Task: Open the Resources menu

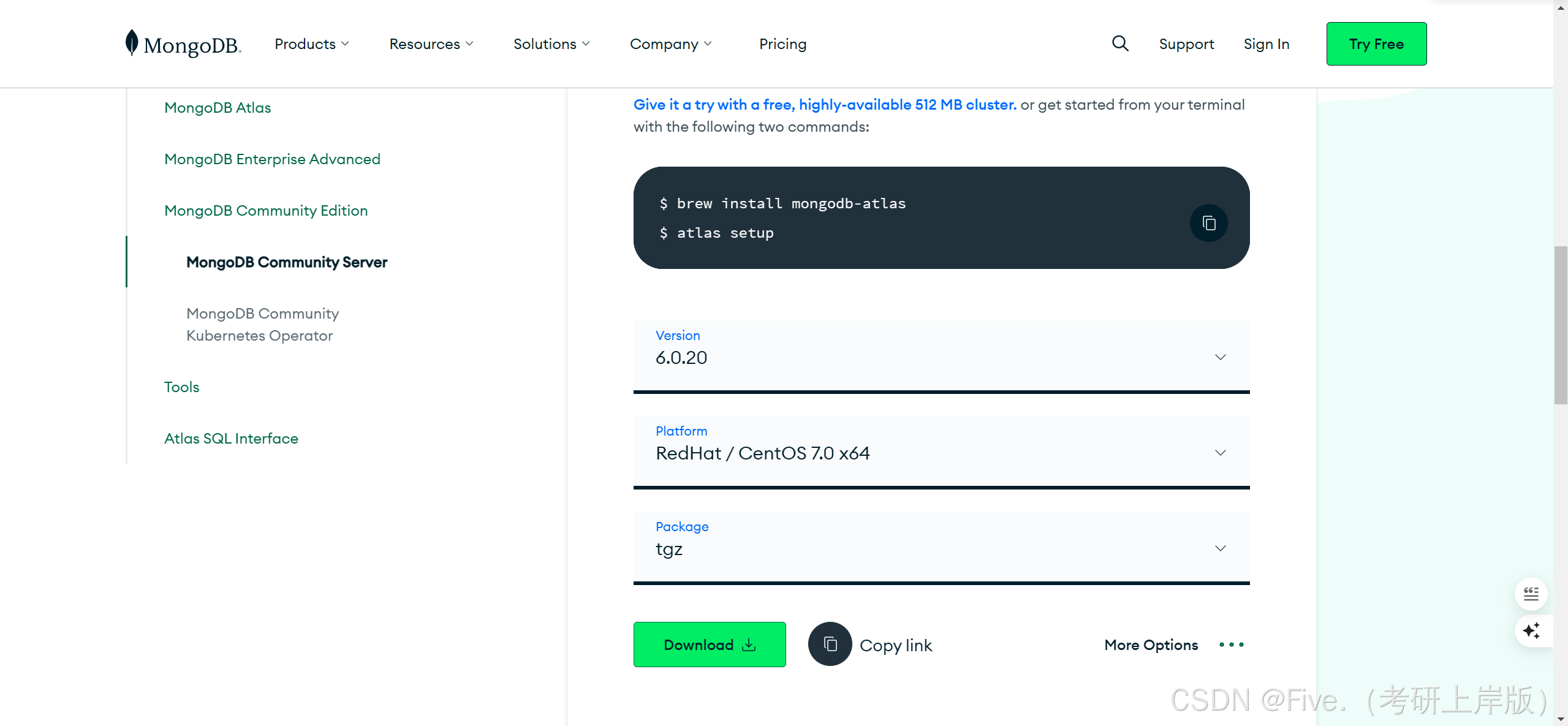Action: 431,44
